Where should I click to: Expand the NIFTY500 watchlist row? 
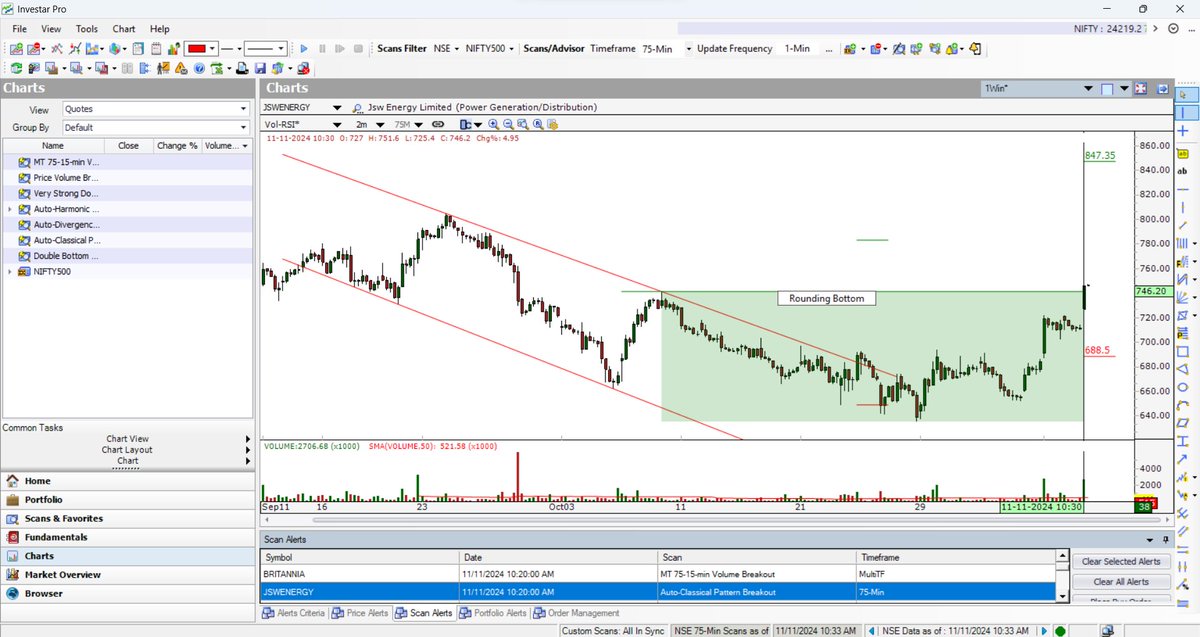pos(10,272)
